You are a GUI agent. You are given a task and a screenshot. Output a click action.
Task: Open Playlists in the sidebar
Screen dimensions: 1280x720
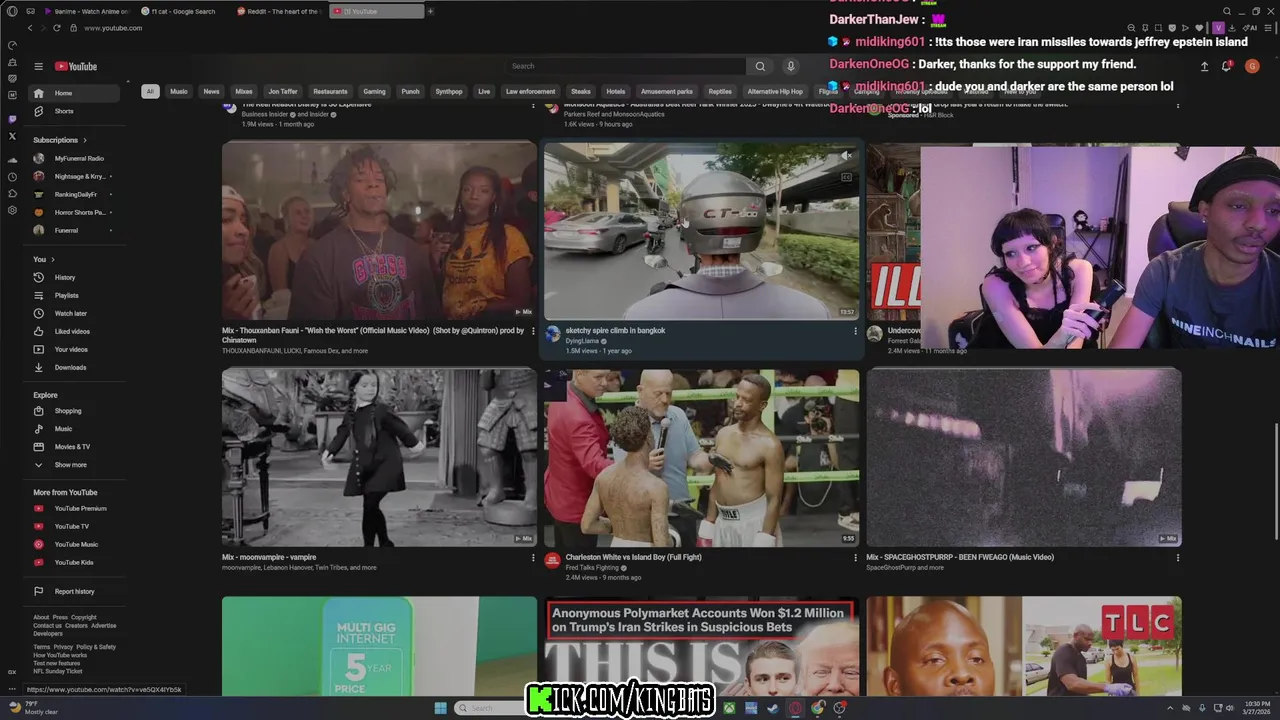[73, 295]
